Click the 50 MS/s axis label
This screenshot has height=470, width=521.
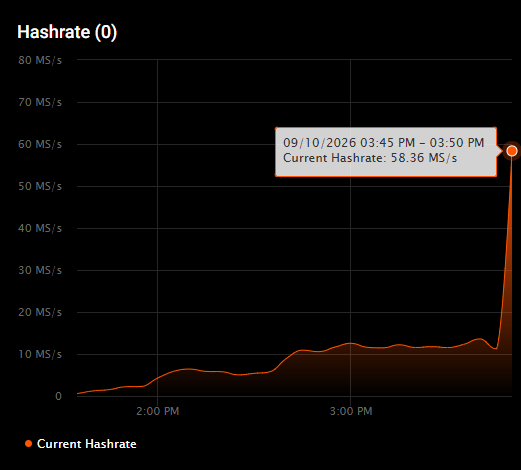coord(40,186)
